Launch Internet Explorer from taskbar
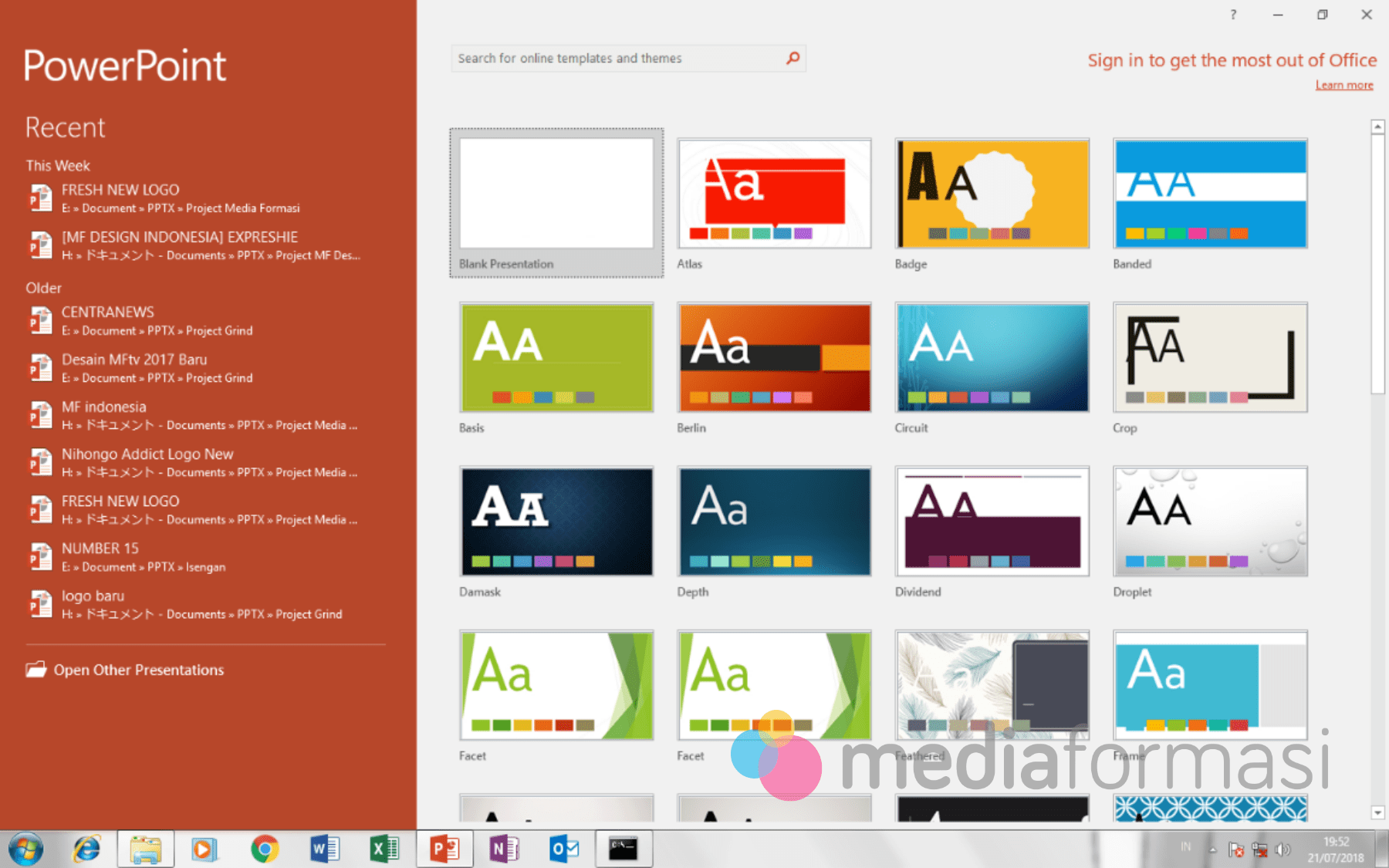 click(x=86, y=849)
